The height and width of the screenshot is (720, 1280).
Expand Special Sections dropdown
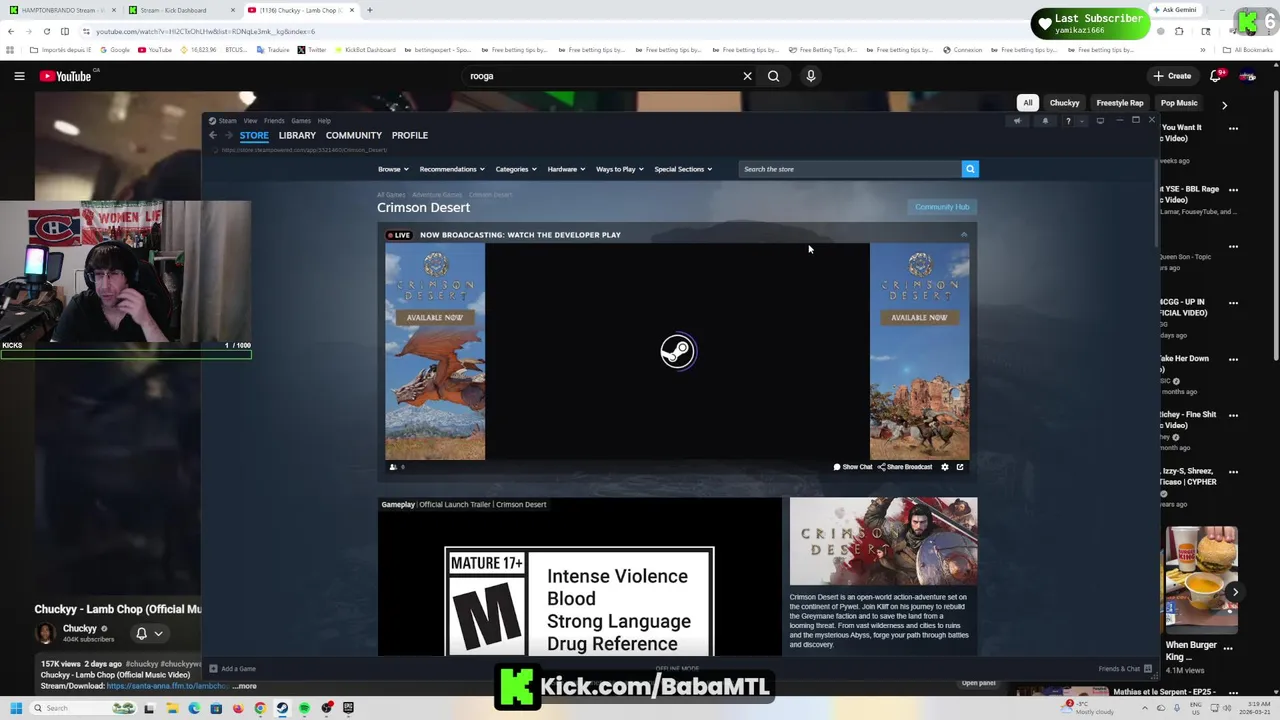click(x=683, y=169)
